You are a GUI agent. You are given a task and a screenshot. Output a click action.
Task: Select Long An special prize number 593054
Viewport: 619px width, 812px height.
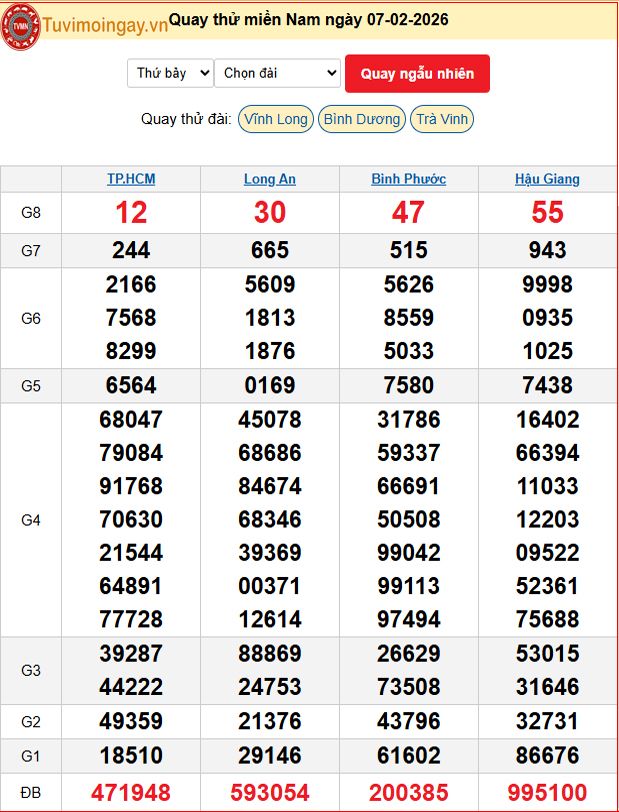pyautogui.click(x=270, y=792)
